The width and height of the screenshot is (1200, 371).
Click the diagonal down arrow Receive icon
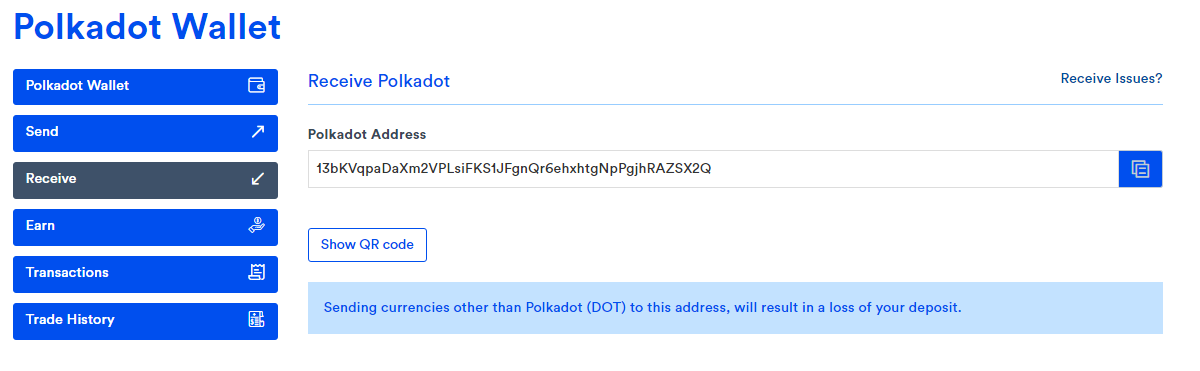pyautogui.click(x=257, y=179)
